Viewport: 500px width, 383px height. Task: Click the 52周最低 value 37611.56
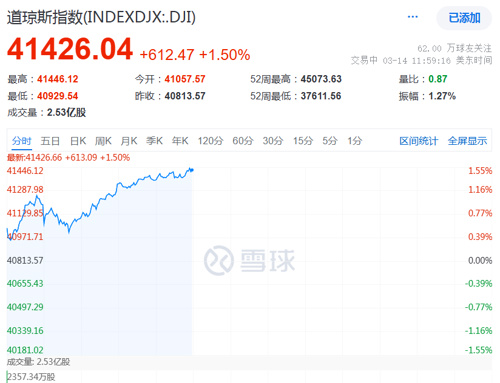[321, 96]
